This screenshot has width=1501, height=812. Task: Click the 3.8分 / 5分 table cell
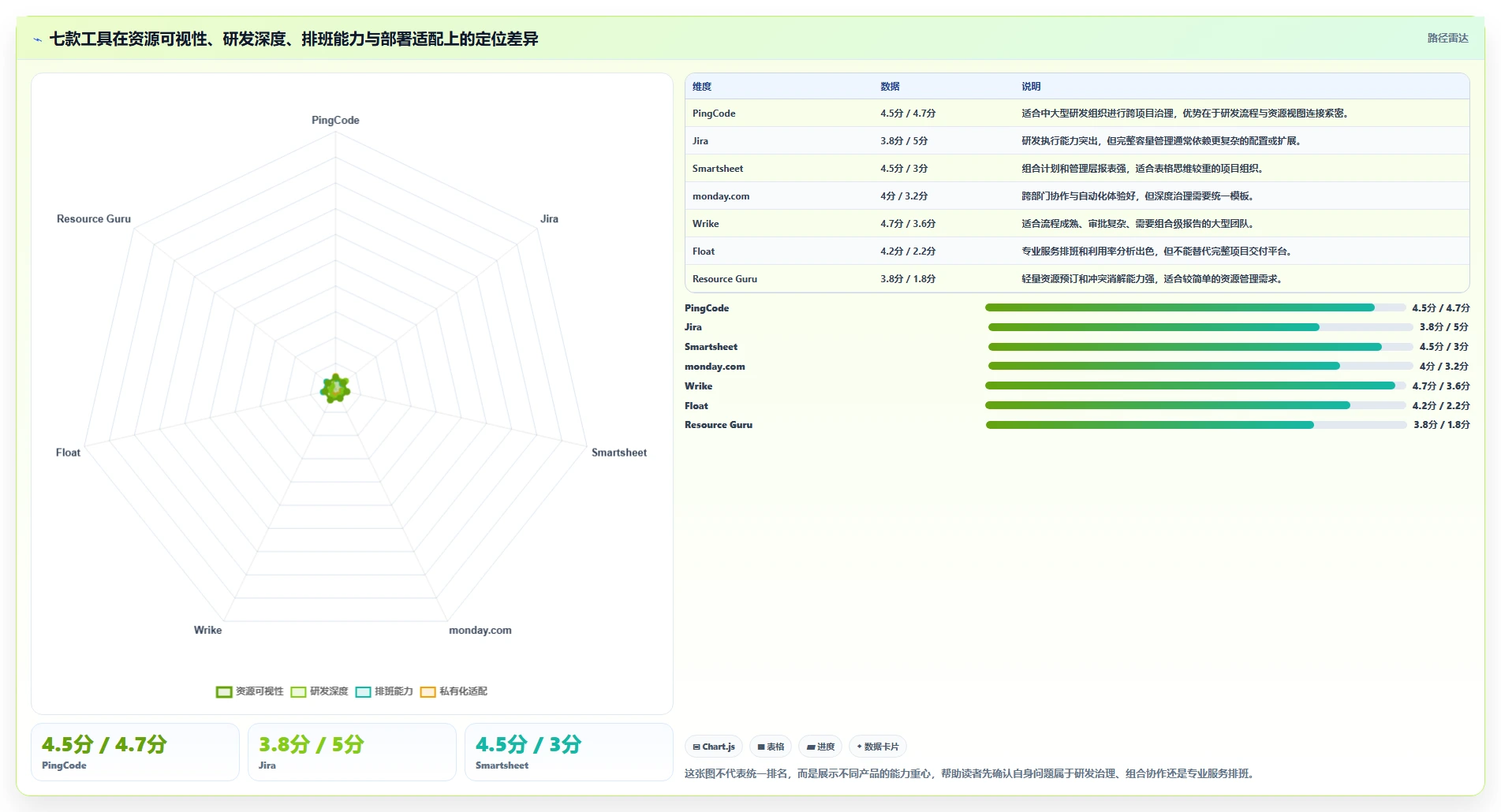coord(904,141)
